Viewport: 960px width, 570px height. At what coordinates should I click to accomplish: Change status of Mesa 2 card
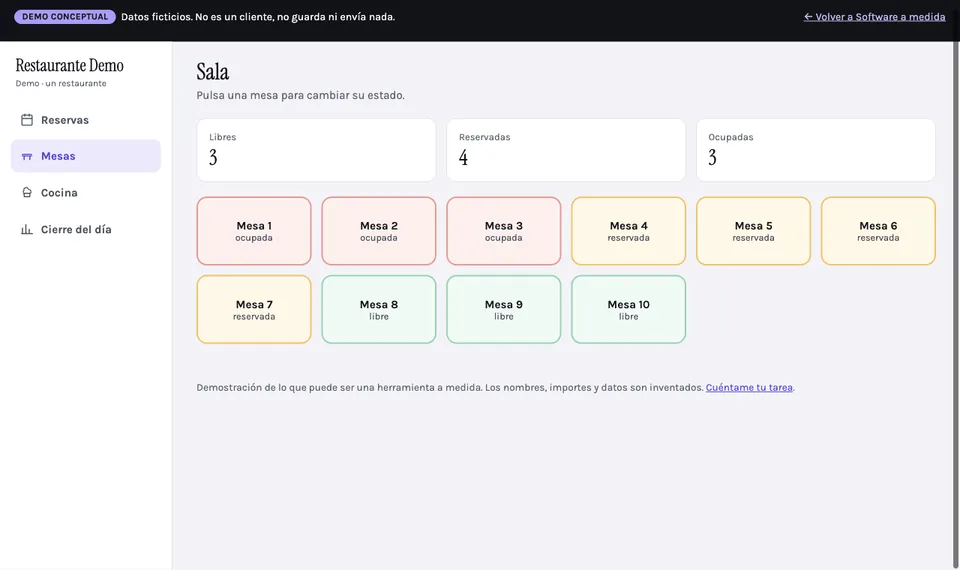[379, 231]
